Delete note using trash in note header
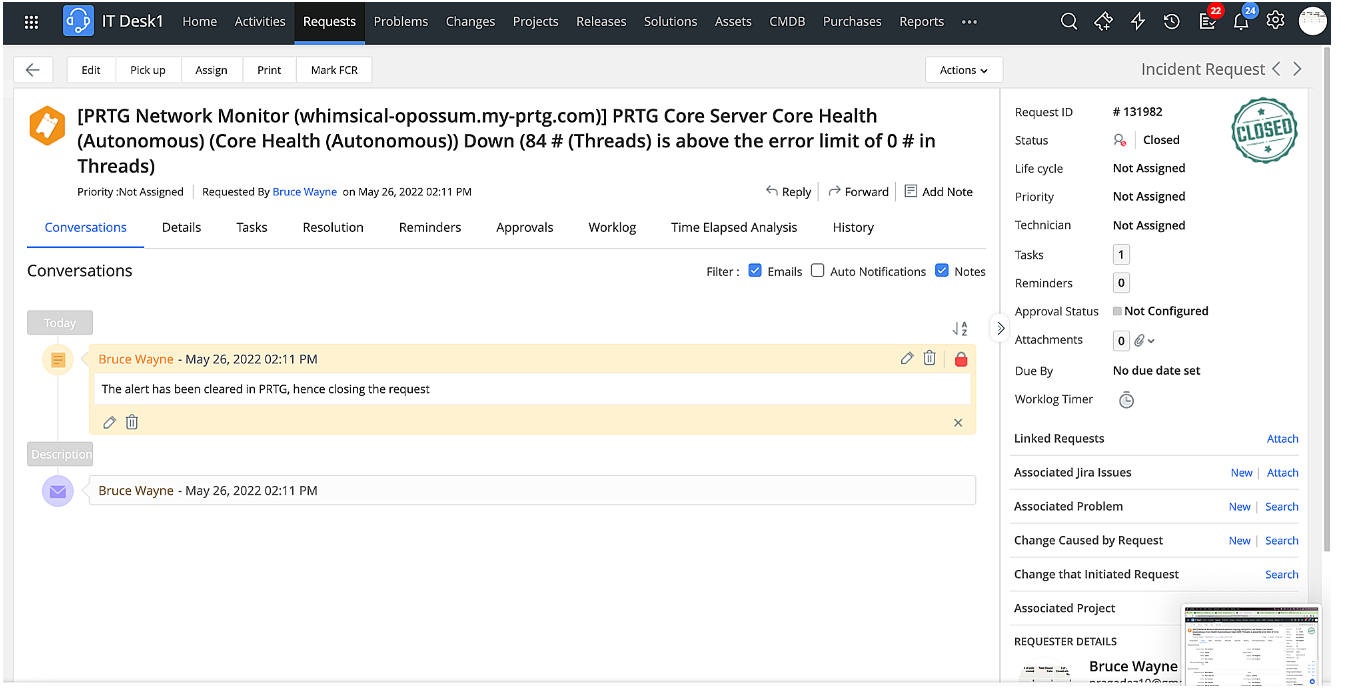The image size is (1346, 699). click(930, 358)
